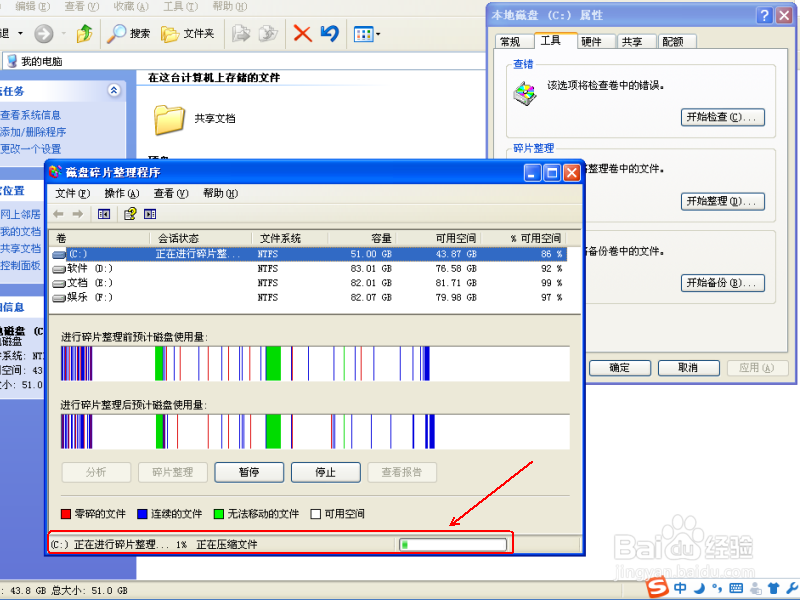Open Search in the Explorer toolbar
The height and width of the screenshot is (600, 800).
coord(128,34)
